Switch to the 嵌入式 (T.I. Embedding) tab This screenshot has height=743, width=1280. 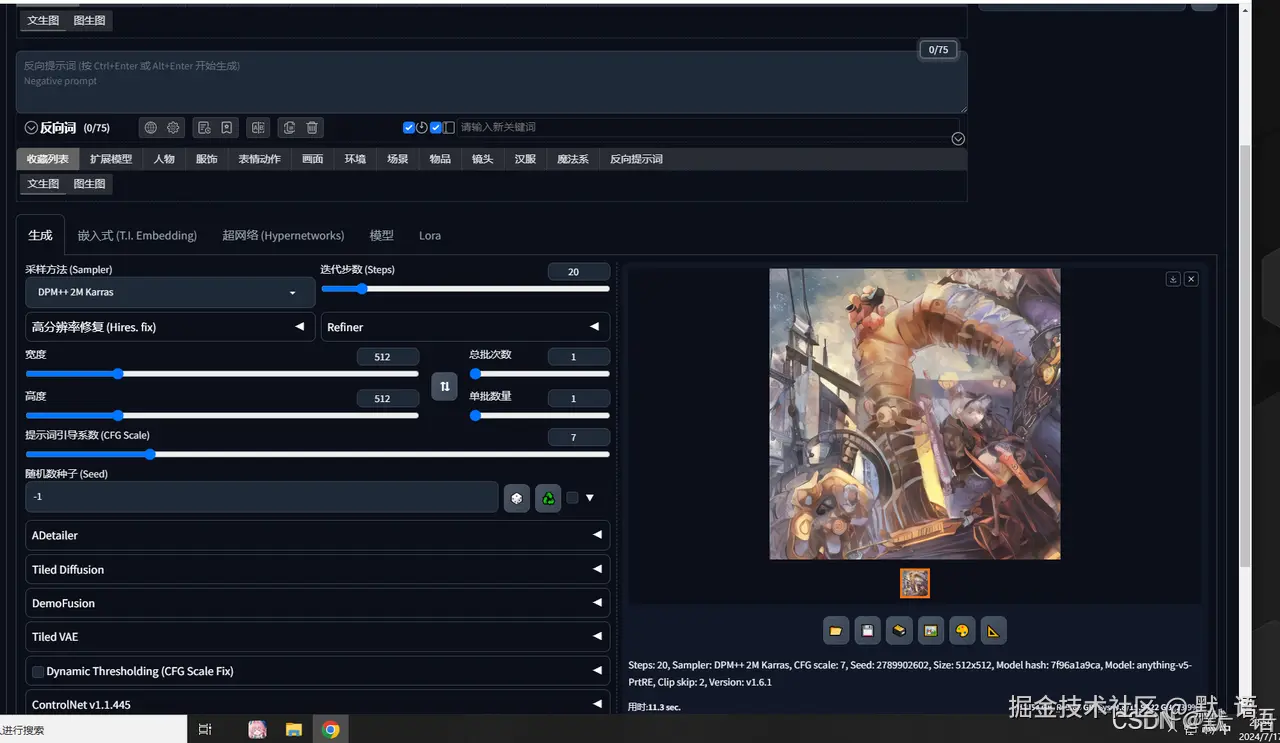[137, 236]
